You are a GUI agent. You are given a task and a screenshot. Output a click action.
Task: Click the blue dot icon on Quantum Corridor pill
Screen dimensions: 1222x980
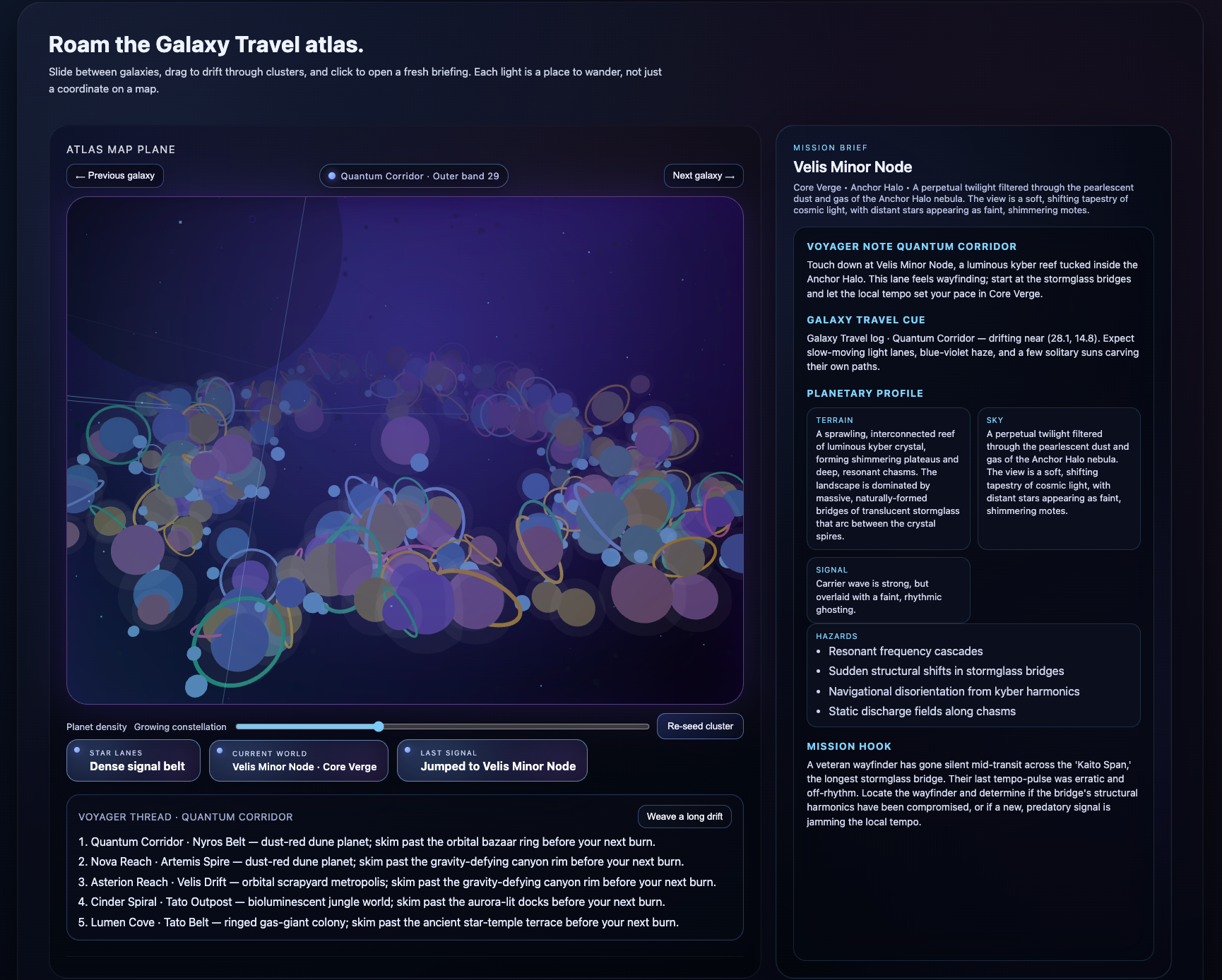(x=333, y=175)
